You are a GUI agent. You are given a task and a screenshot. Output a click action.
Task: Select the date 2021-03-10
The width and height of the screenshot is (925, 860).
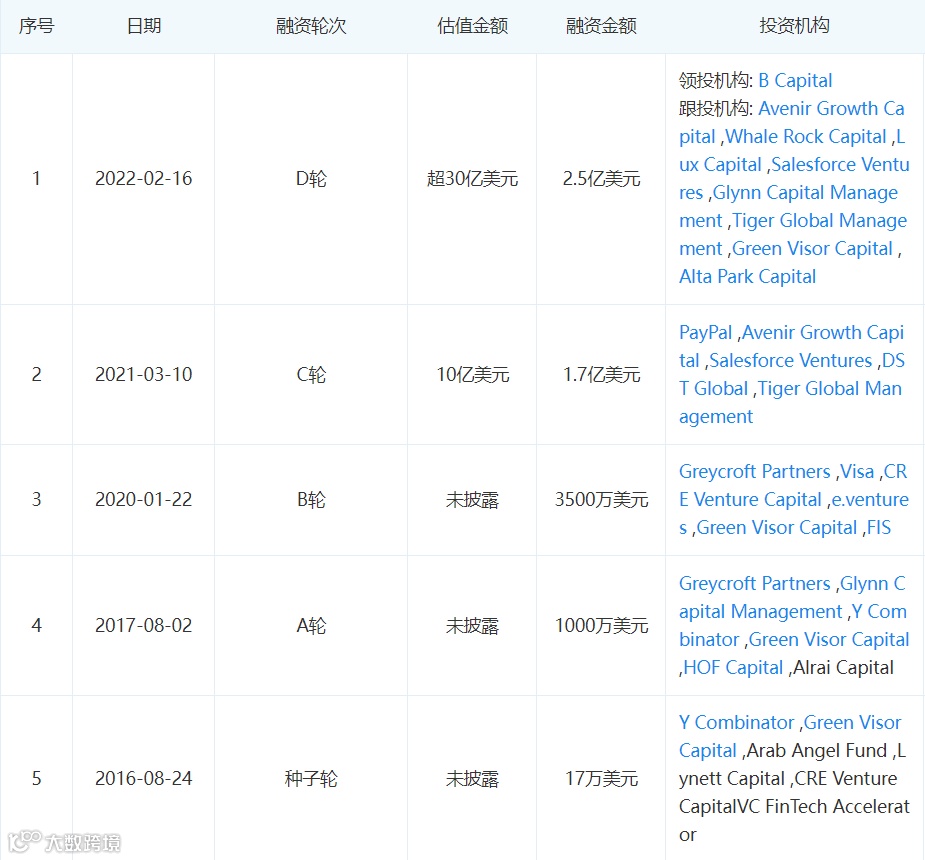pyautogui.click(x=144, y=375)
